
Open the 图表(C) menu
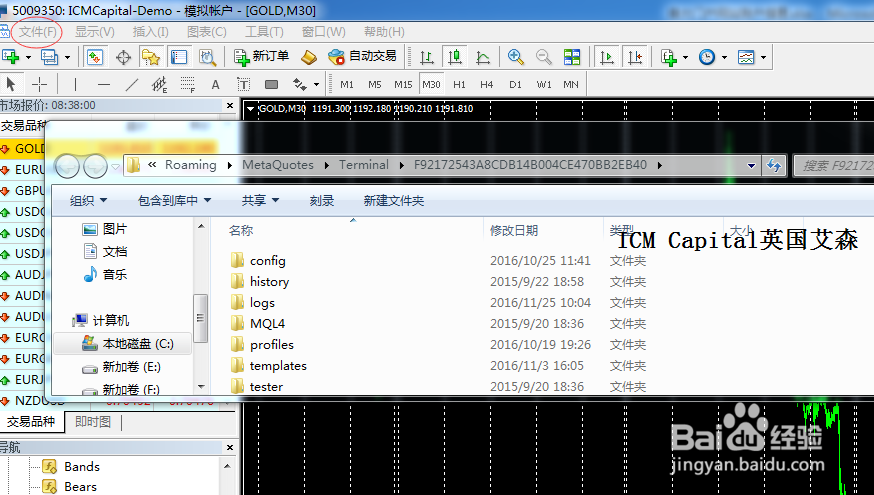(207, 32)
